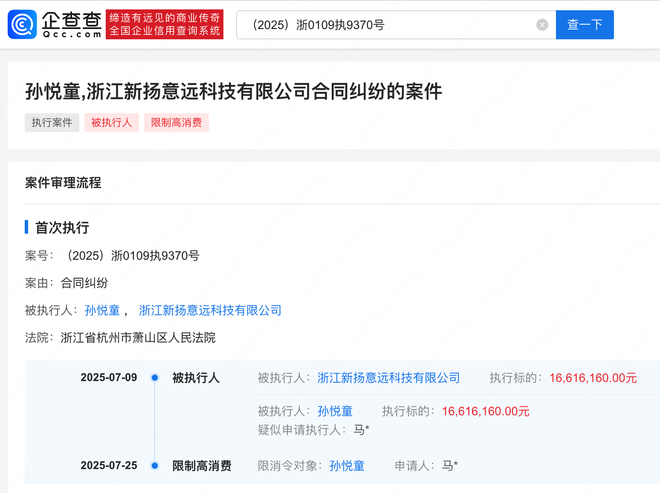Screen dimensions: 660x493
Task: Open 浙江新扬意远科技有限公司 link in the summary row
Action: (x=210, y=311)
